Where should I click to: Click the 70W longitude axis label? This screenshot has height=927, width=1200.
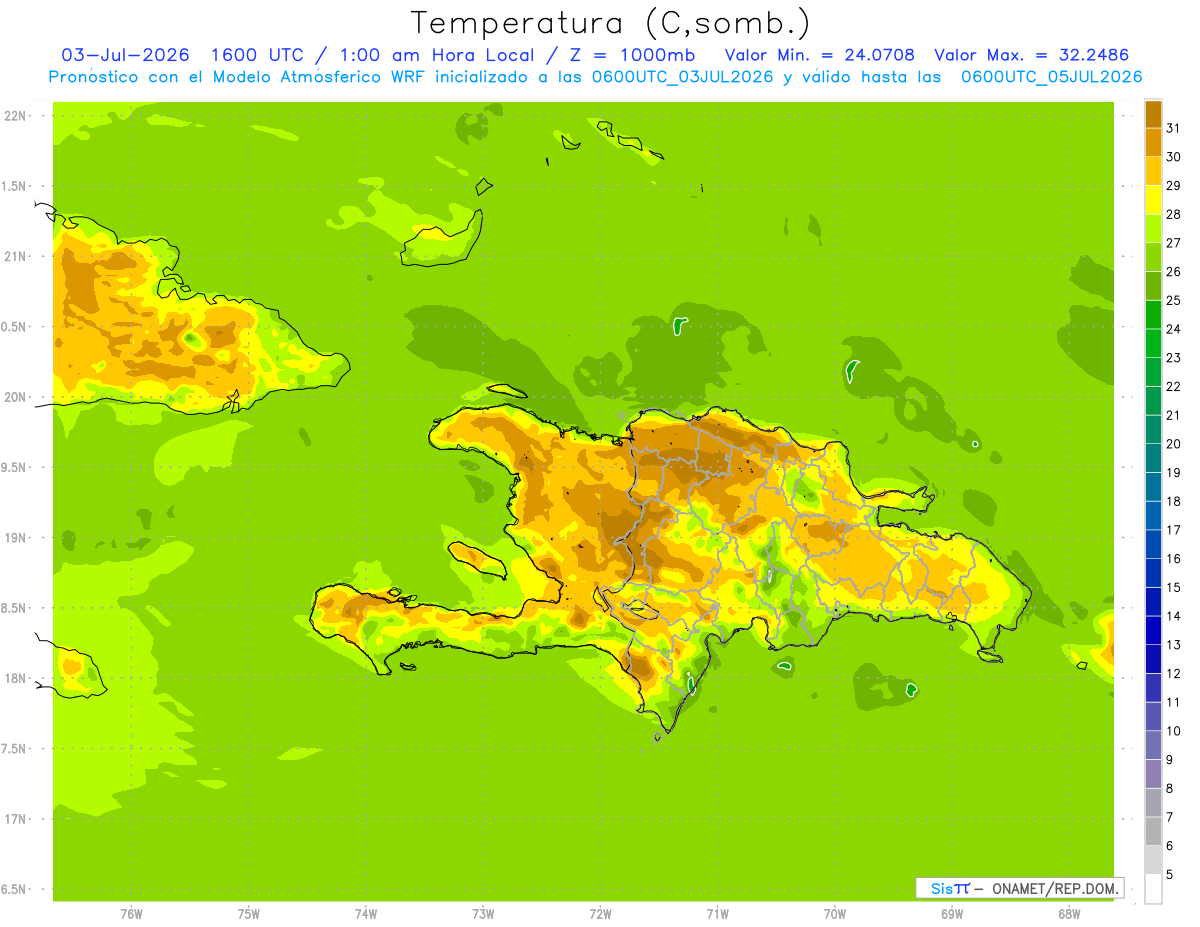point(835,914)
